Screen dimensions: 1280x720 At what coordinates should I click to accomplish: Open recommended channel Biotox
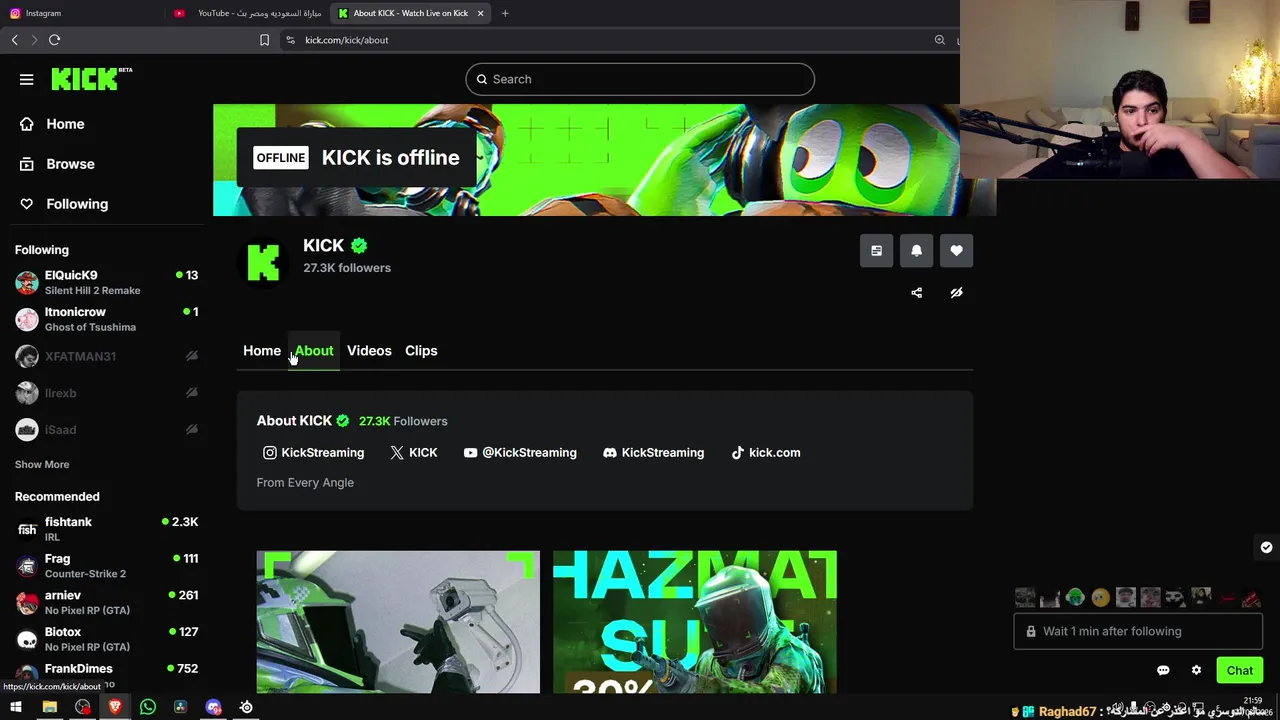106,639
